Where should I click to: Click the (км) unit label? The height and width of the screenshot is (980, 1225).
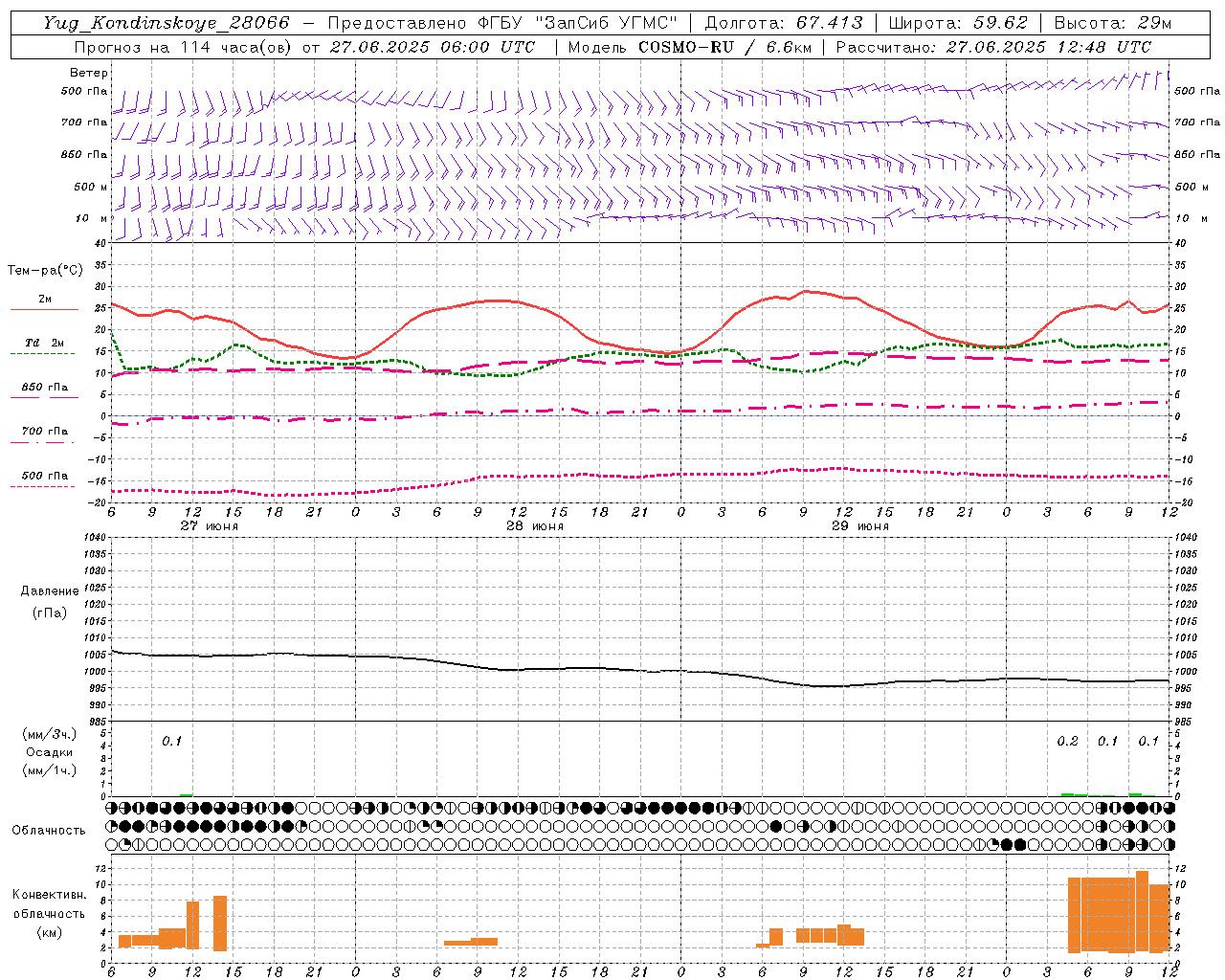(x=50, y=932)
